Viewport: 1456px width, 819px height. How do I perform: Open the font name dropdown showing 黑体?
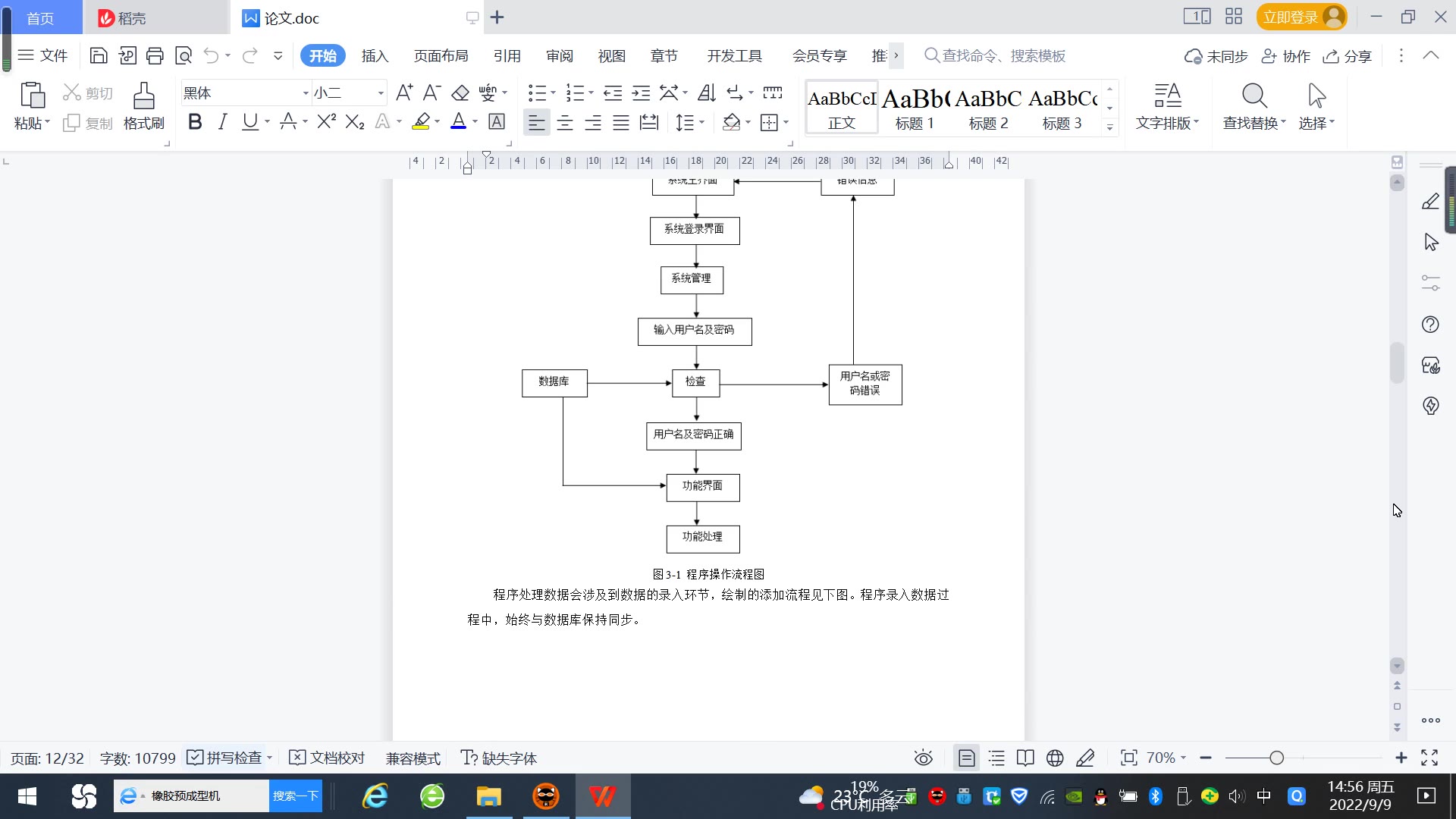(x=306, y=93)
